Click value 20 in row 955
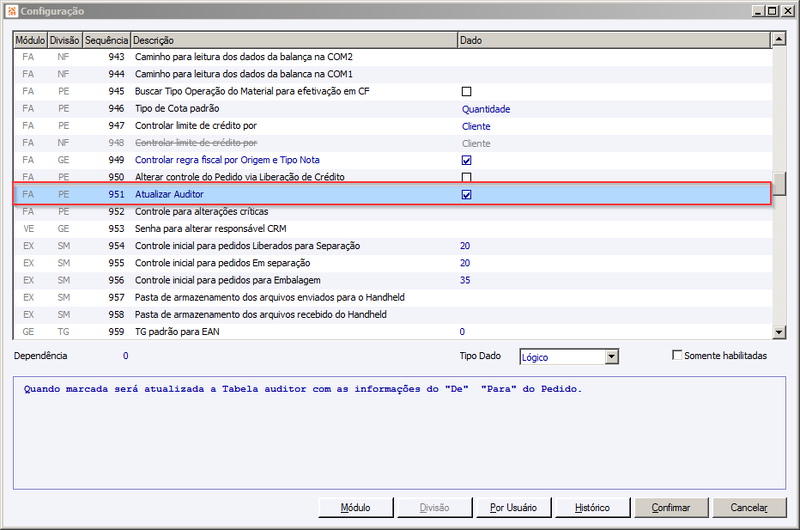The width and height of the screenshot is (800, 530). pyautogui.click(x=465, y=263)
